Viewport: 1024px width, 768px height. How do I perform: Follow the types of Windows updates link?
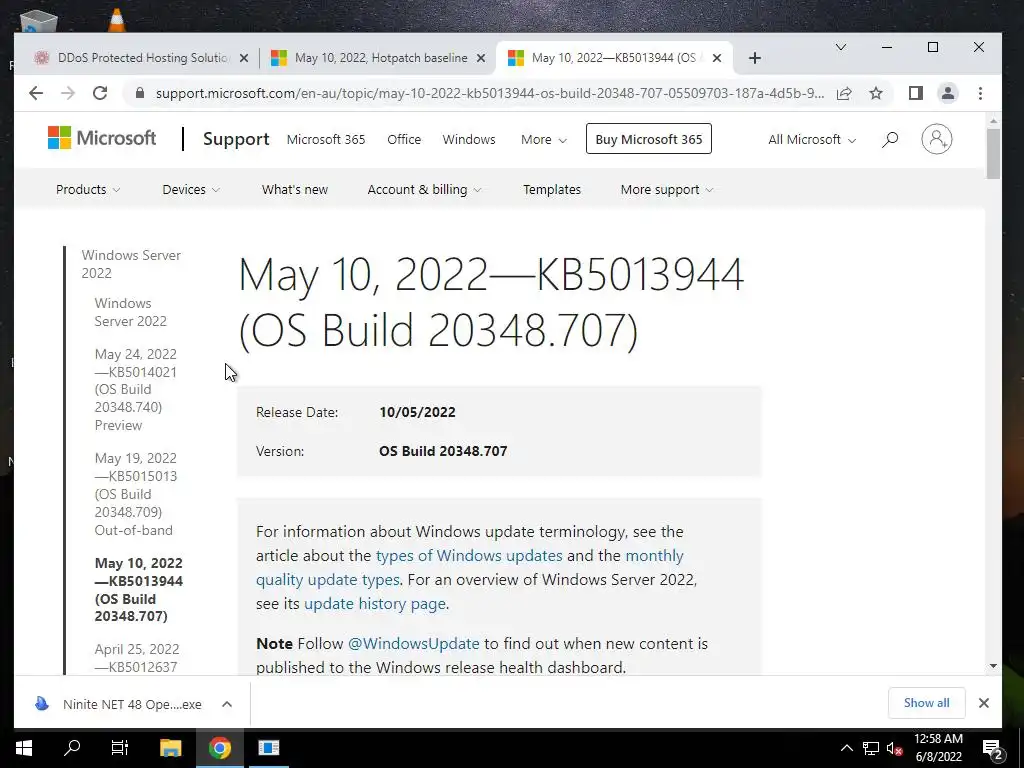click(x=469, y=555)
